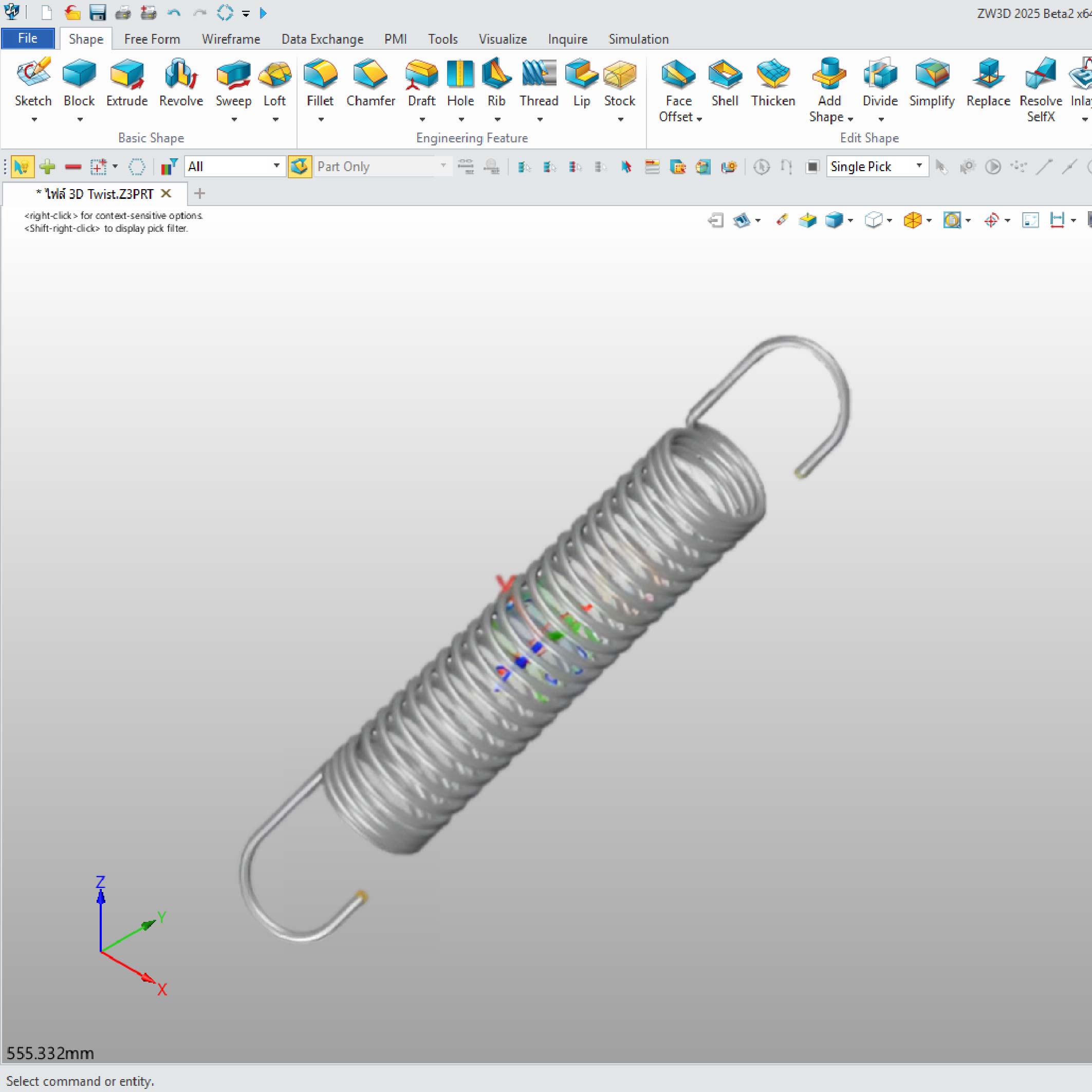The width and height of the screenshot is (1092, 1092).
Task: Switch to the Wireframe ribbon tab
Action: click(231, 39)
